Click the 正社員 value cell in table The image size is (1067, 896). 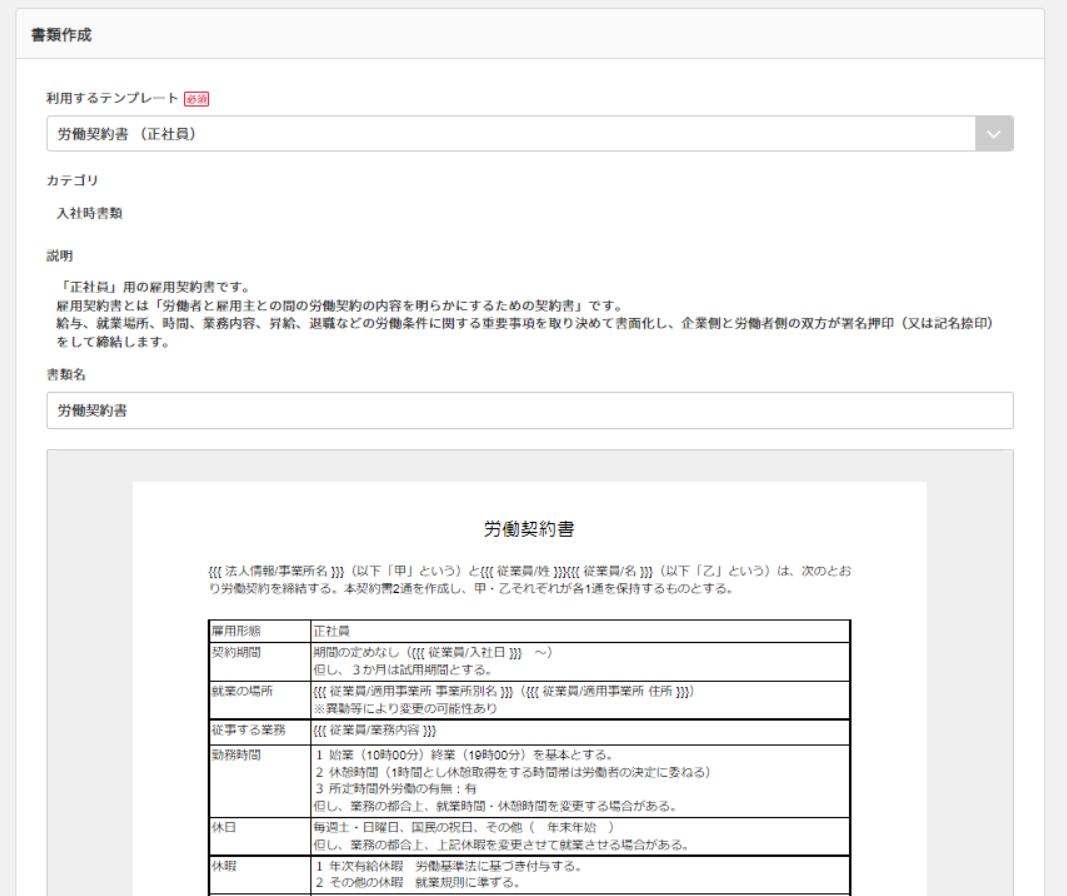pos(580,631)
